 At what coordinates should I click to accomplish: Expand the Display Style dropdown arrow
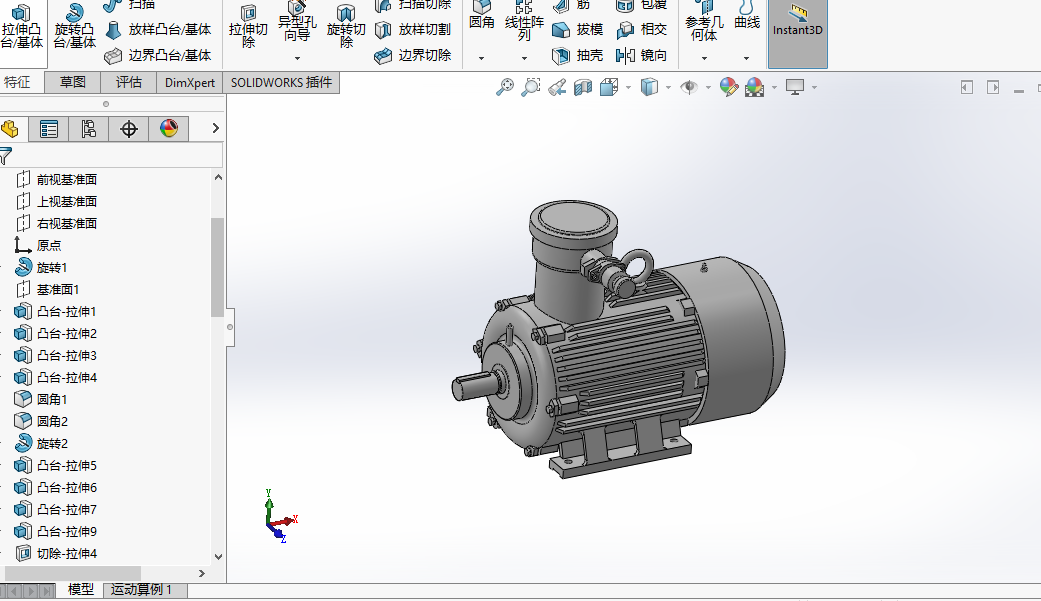(666, 88)
